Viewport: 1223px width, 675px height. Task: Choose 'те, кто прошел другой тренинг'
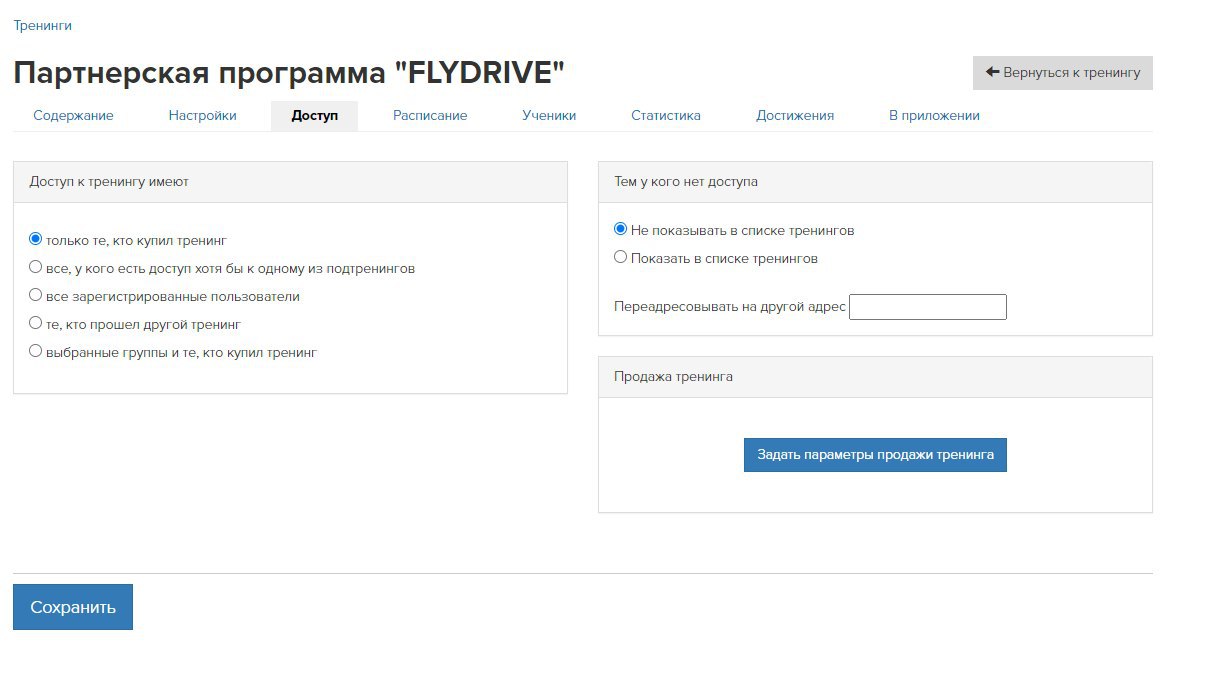tap(36, 323)
